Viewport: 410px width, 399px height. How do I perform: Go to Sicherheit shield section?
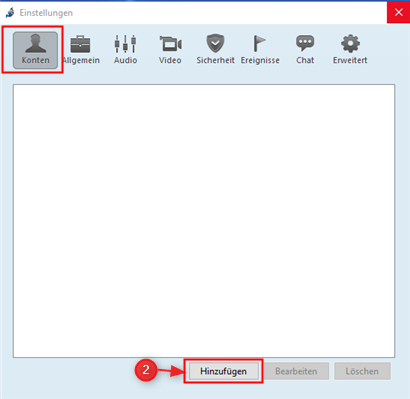tap(215, 50)
